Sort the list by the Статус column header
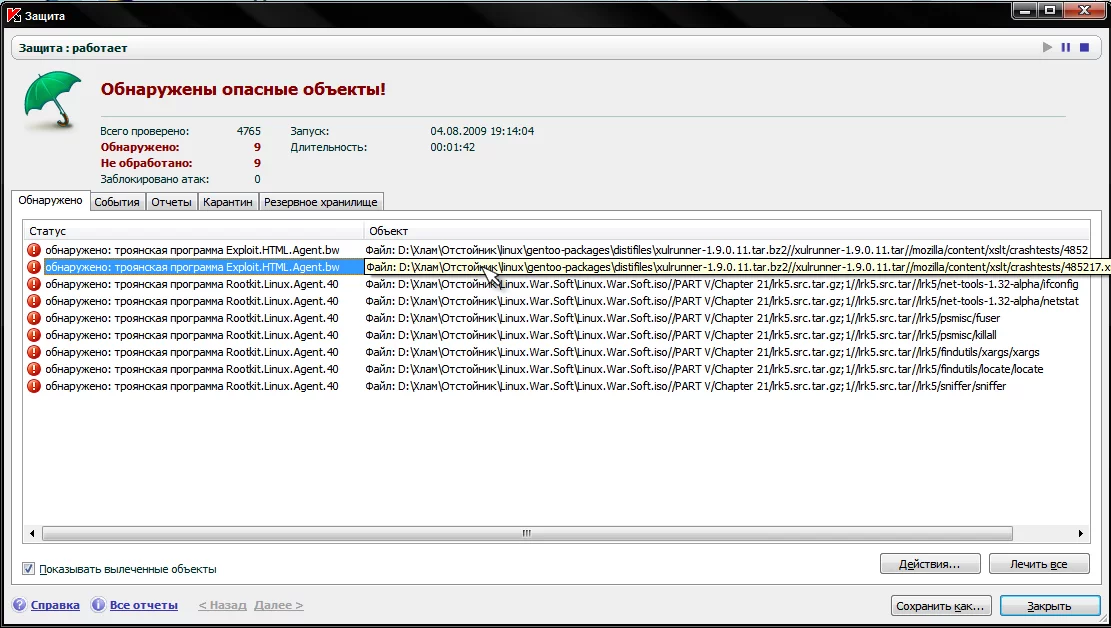This screenshot has width=1111, height=628. coord(193,231)
